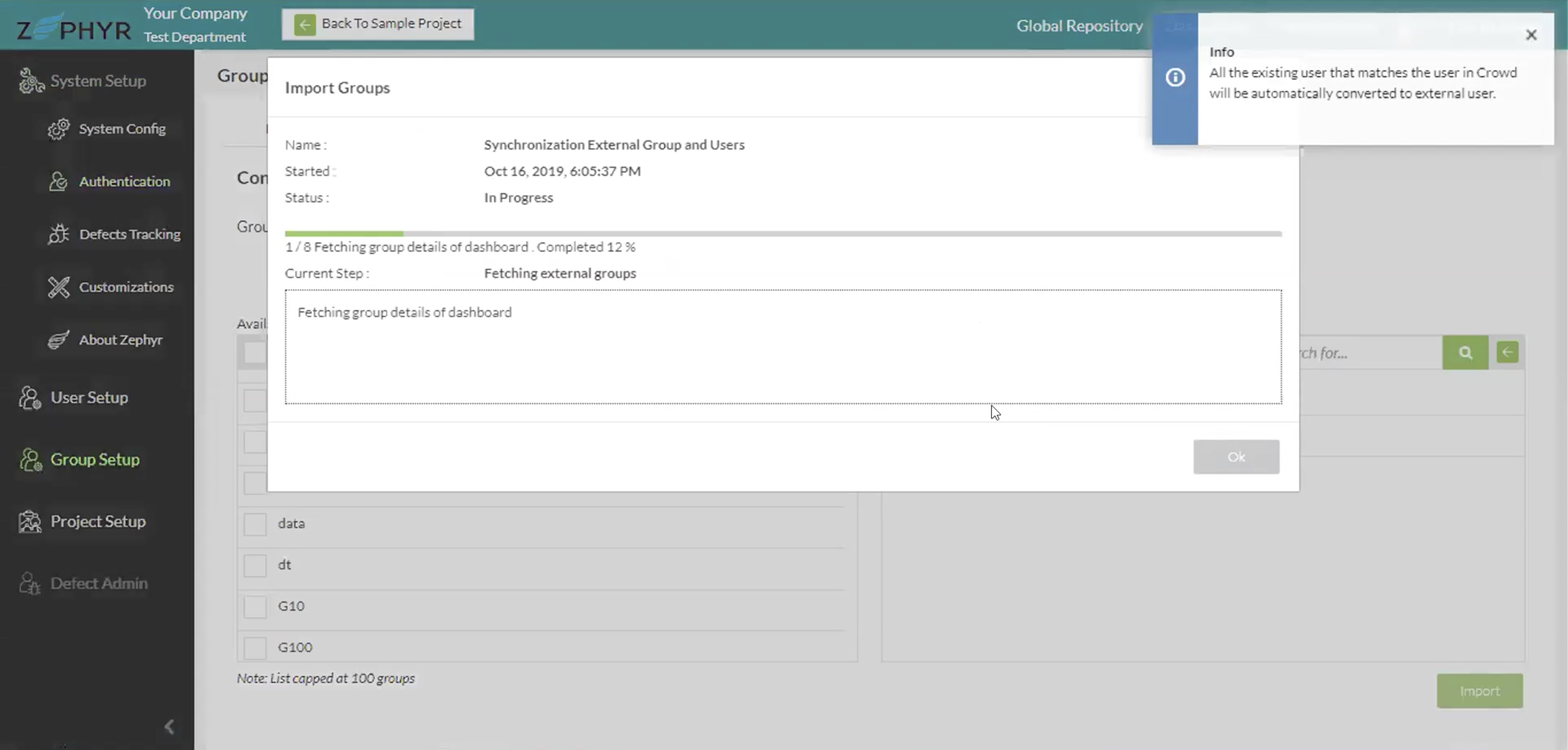The width and height of the screenshot is (1568, 750).
Task: Open Global Repository in top bar
Action: [1079, 26]
